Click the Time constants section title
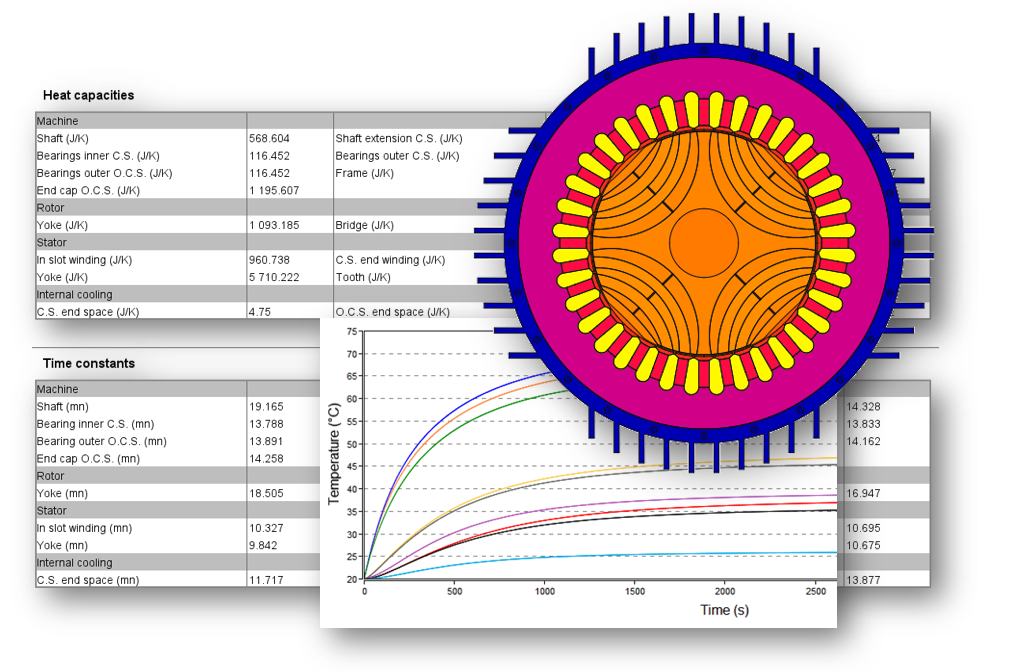The image size is (1035, 672). pyautogui.click(x=88, y=363)
